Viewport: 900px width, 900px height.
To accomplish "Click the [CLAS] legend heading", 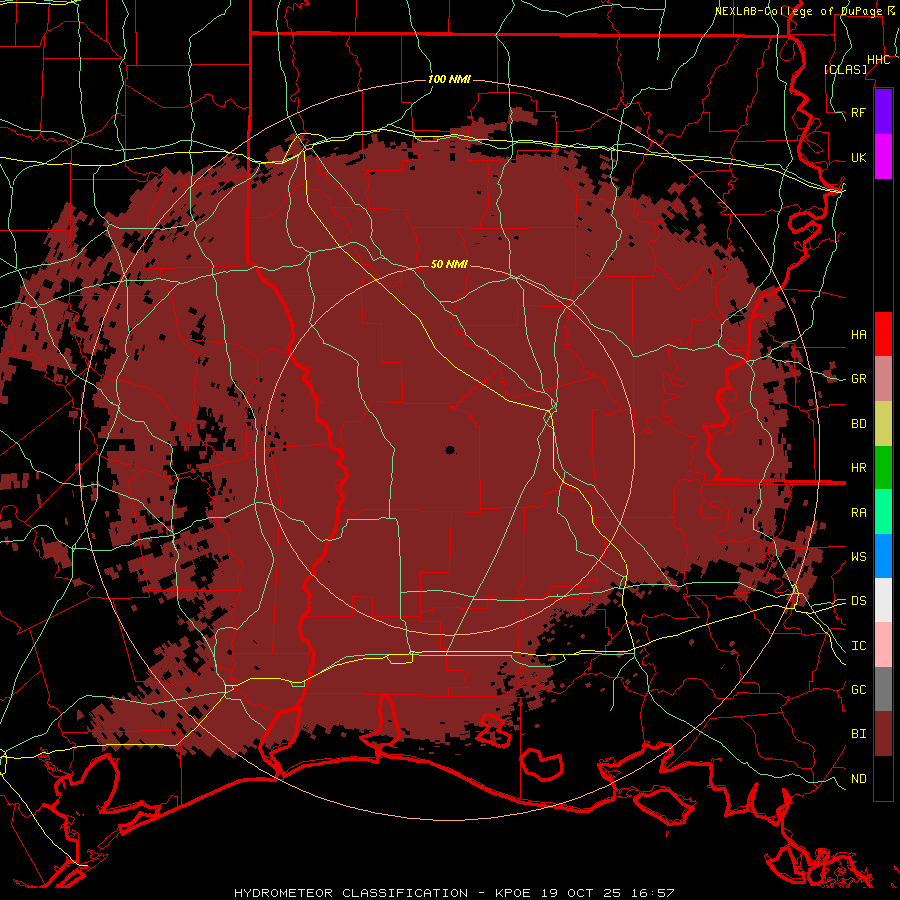I will [845, 69].
